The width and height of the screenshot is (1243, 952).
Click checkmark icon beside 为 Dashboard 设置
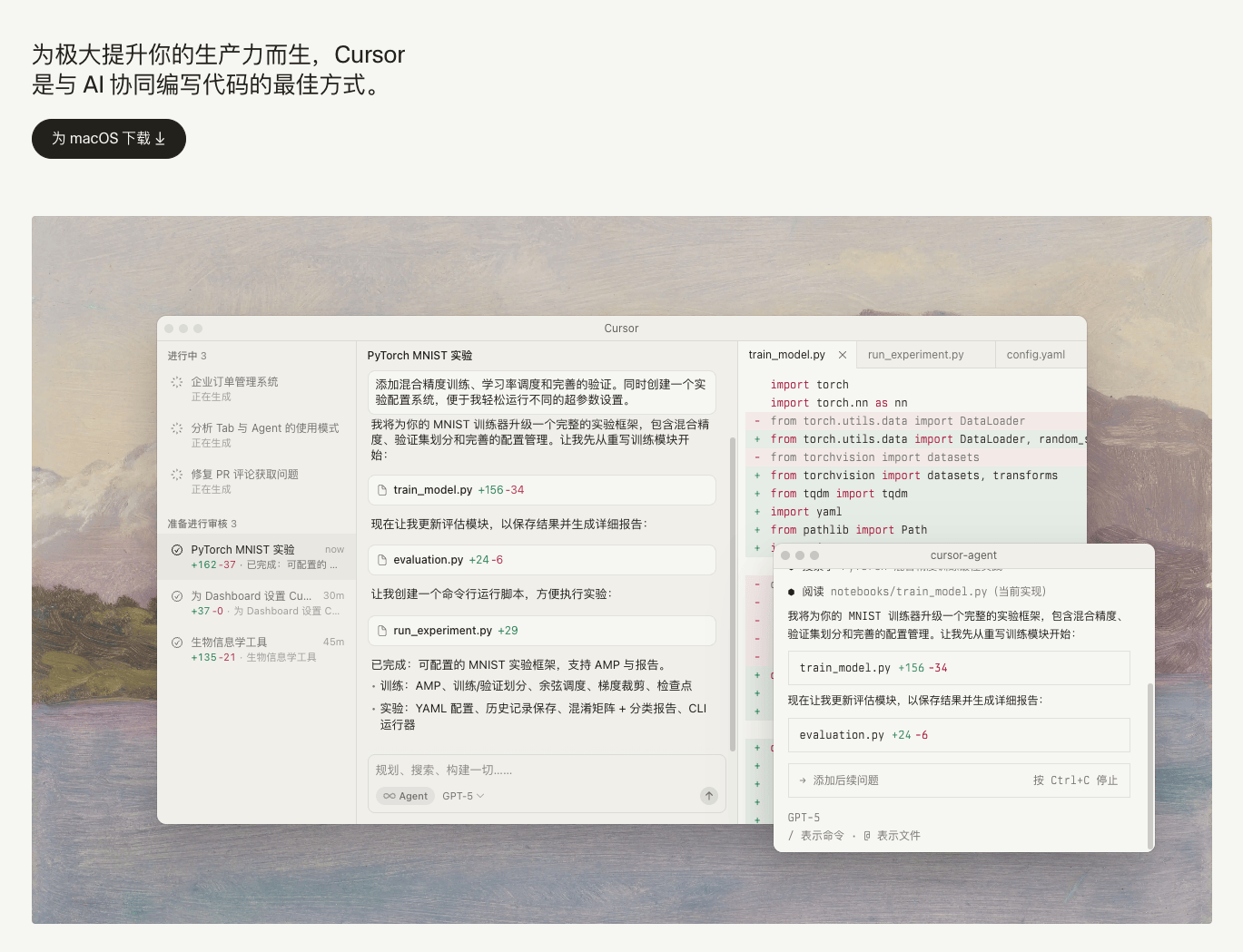point(177,596)
